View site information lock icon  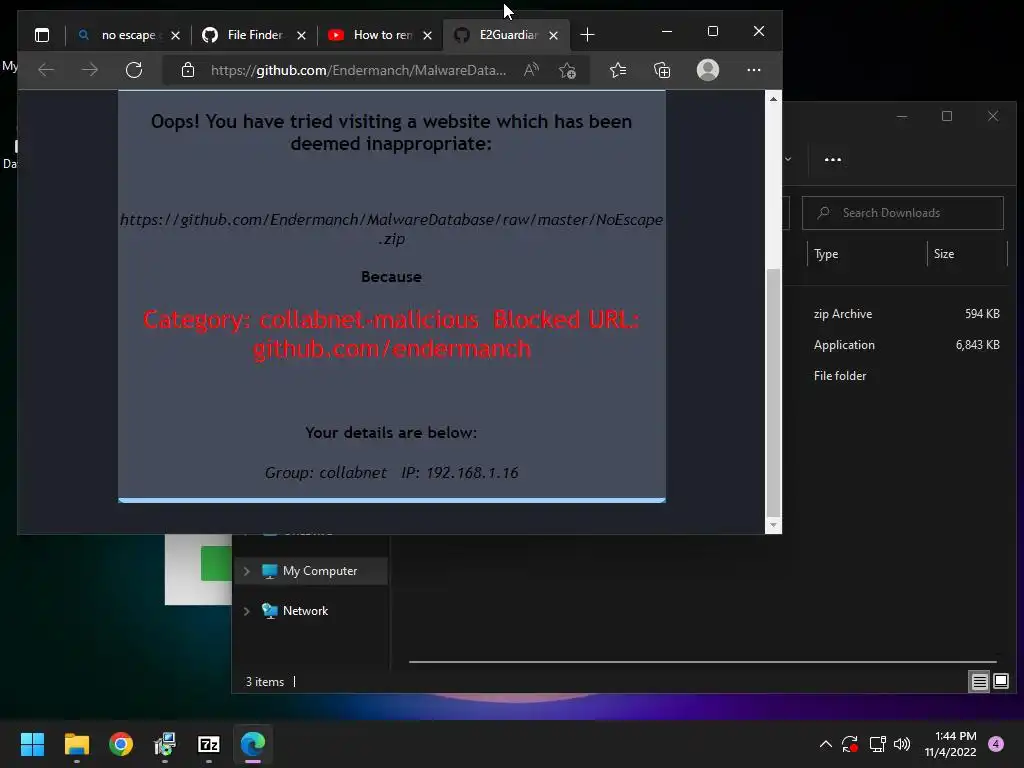187,70
